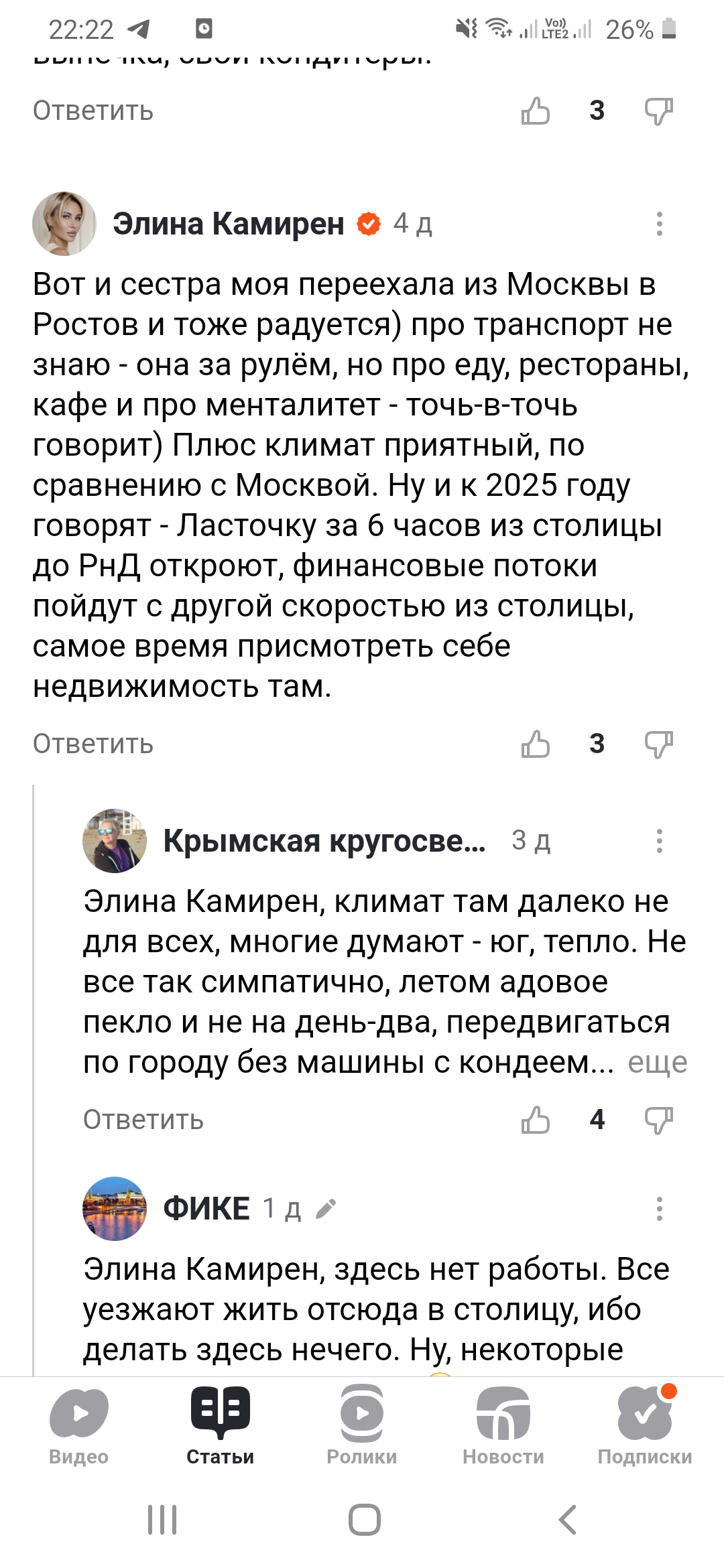The height and width of the screenshot is (1568, 724).
Task: Reply to Крымская кругосве... comment
Action: click(143, 1119)
